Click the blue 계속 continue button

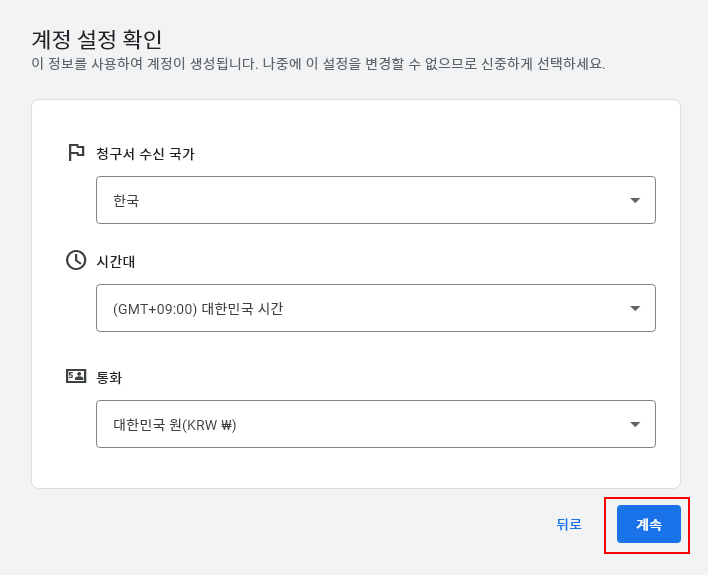tap(648, 524)
